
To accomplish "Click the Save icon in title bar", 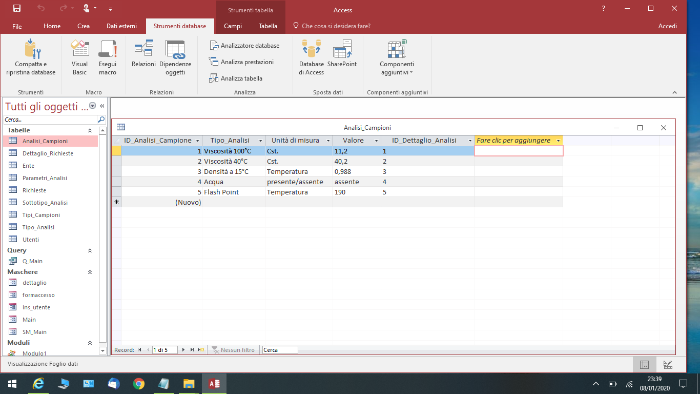I will (17, 8).
